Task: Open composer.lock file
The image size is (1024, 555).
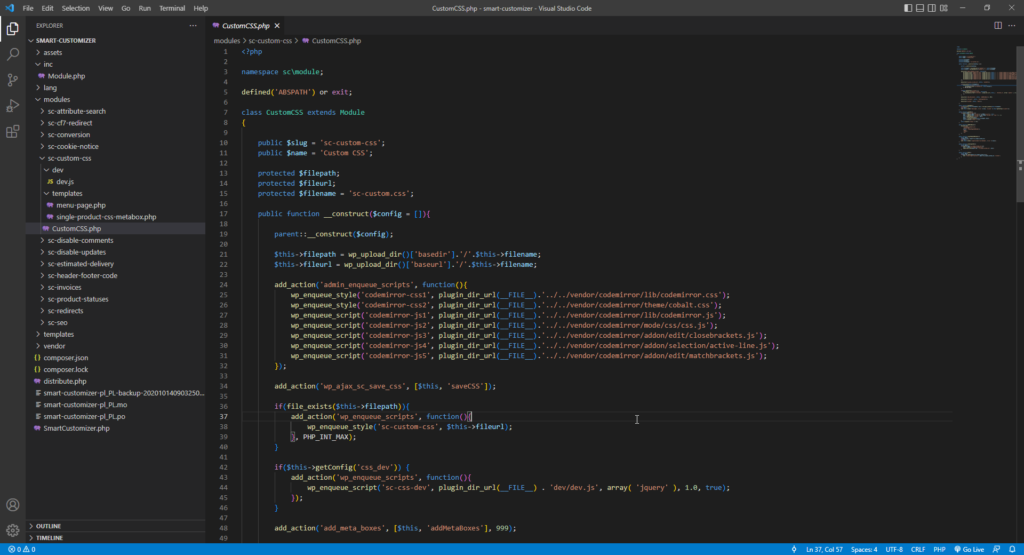Action: [x=65, y=370]
